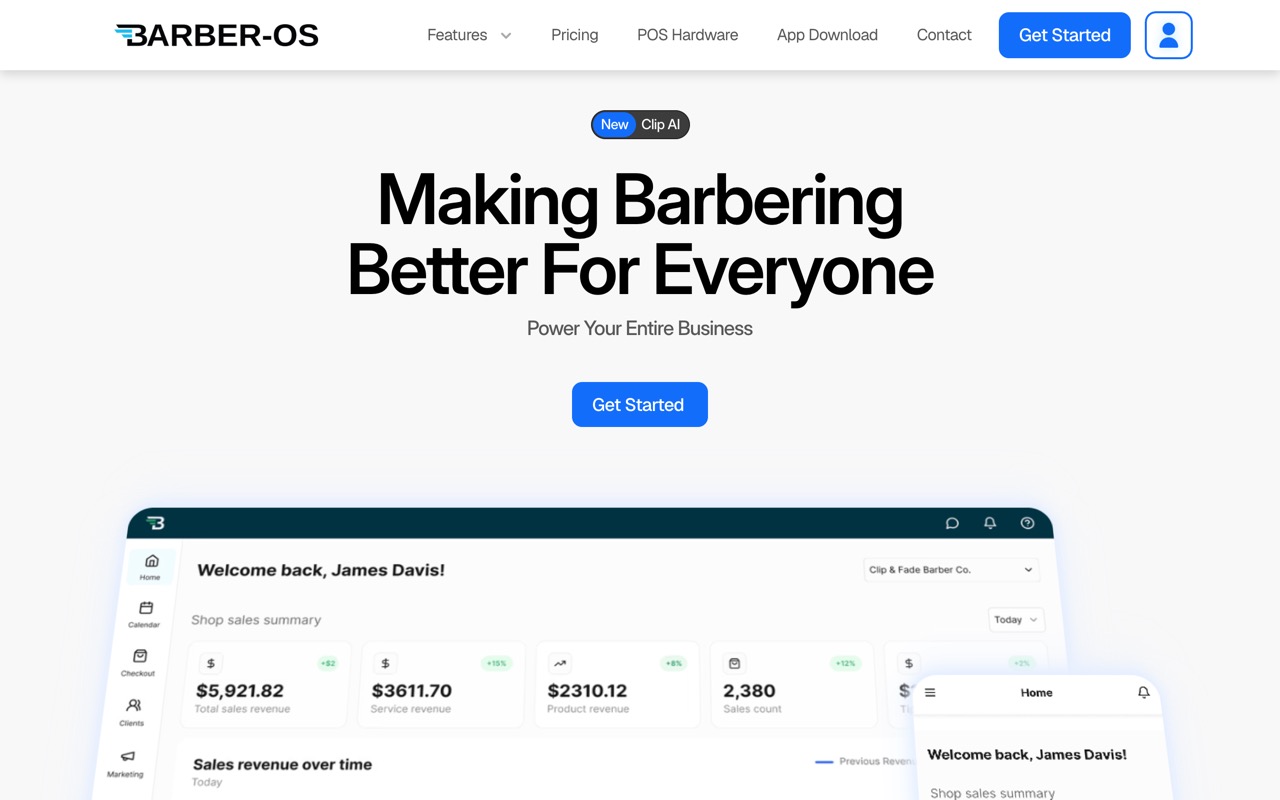Open Marketing megaphone icon in sidebar
Image resolution: width=1280 pixels, height=800 pixels.
126,763
